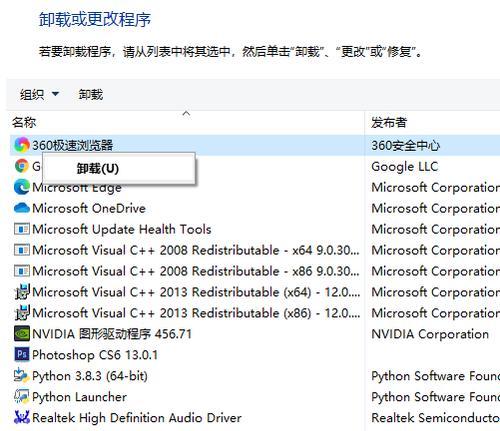Select Visual C++ 2008 Redistributable x64 entry
500x431 pixels.
(196, 250)
